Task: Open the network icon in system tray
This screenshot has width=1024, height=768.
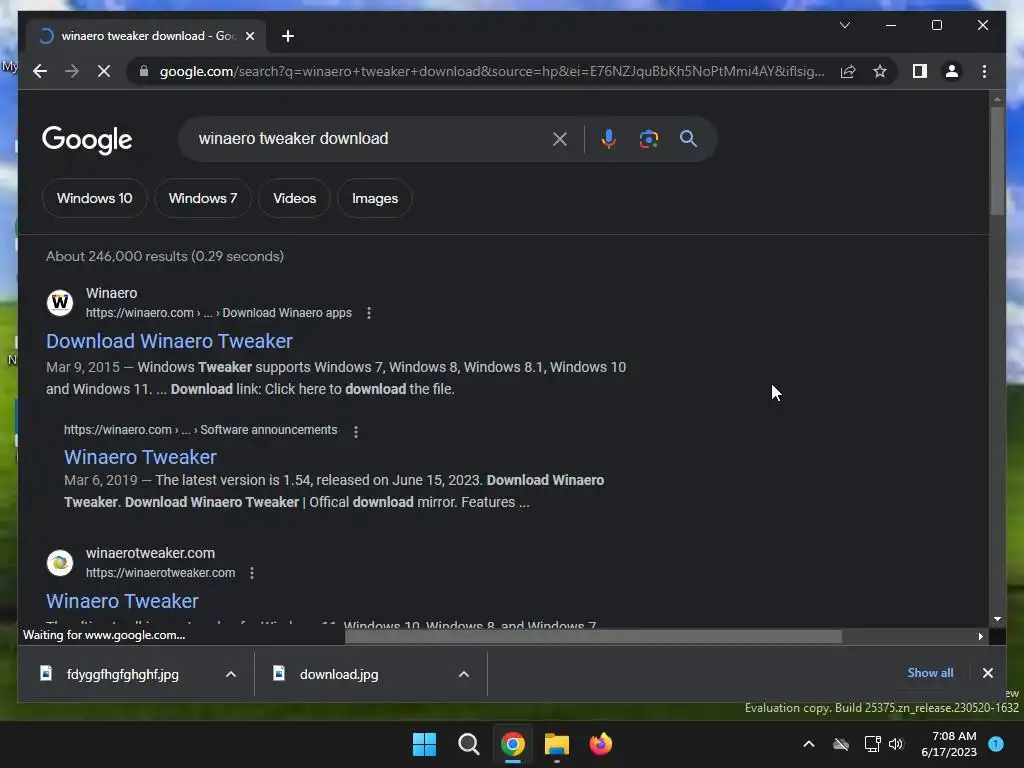Action: (872, 744)
